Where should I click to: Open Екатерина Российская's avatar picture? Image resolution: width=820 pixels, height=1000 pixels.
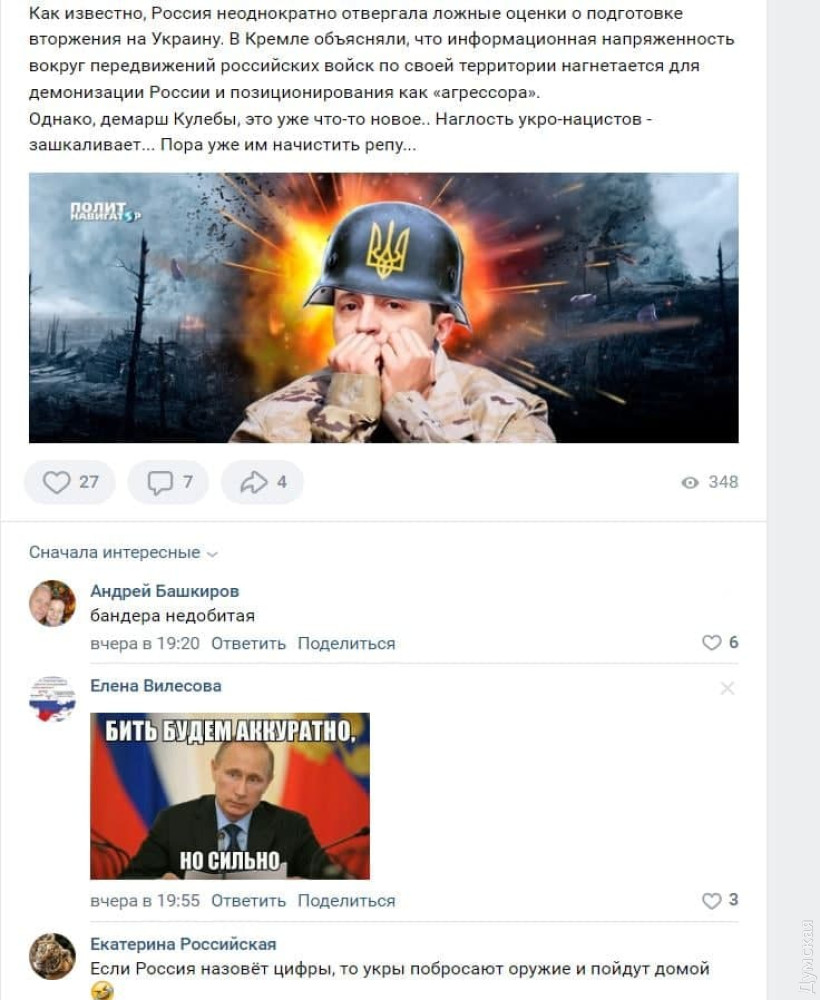52,956
